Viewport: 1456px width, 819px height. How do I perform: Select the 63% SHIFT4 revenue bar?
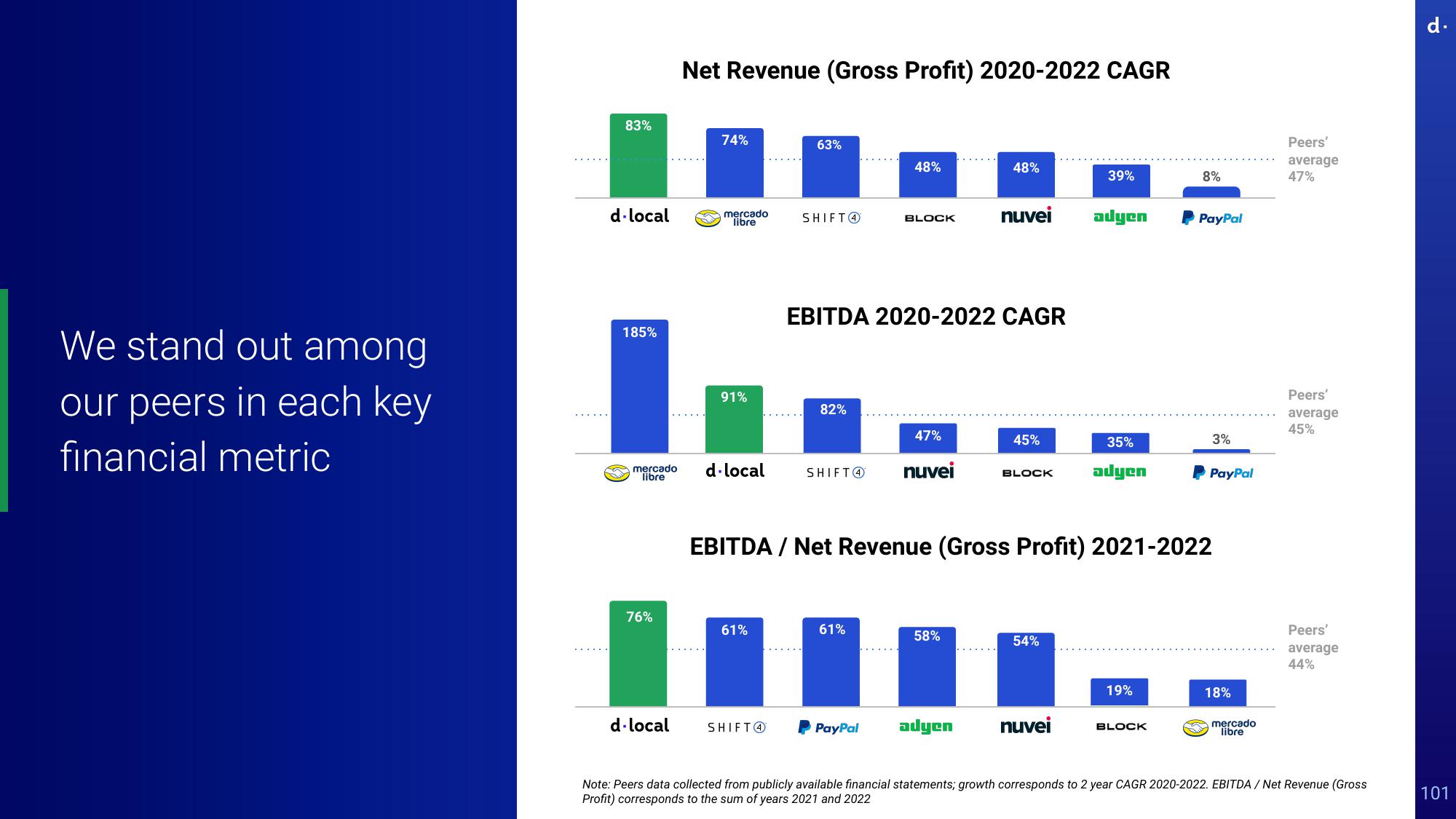pyautogui.click(x=831, y=167)
